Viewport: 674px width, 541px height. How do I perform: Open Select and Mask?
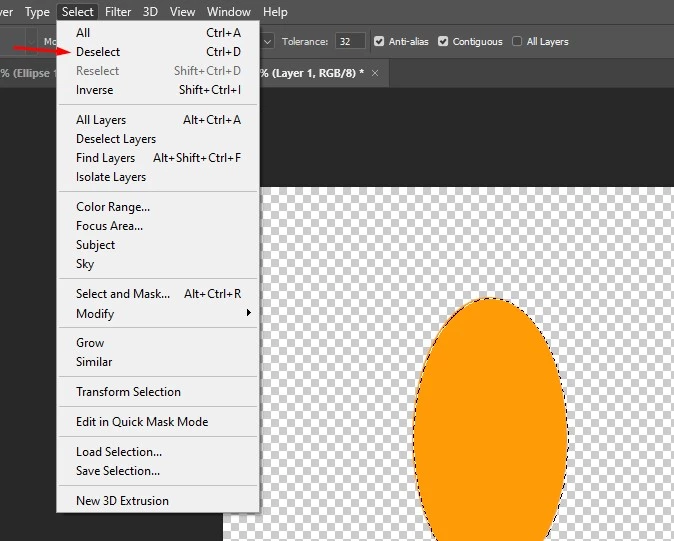158,293
